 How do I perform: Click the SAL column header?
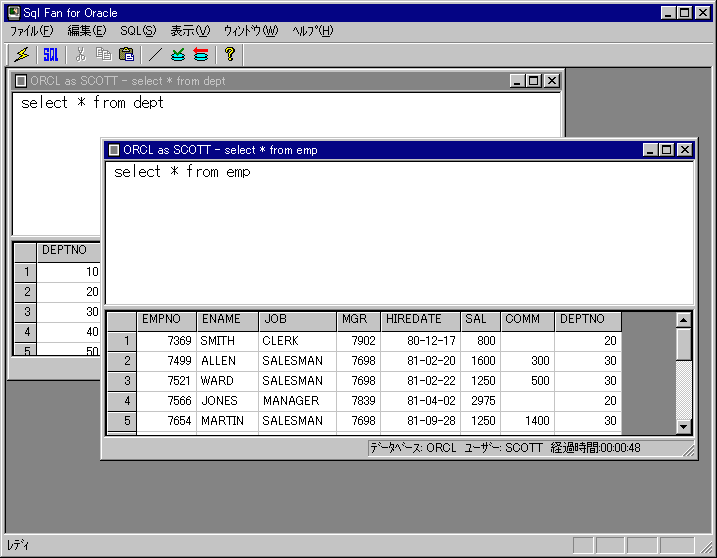coord(481,321)
